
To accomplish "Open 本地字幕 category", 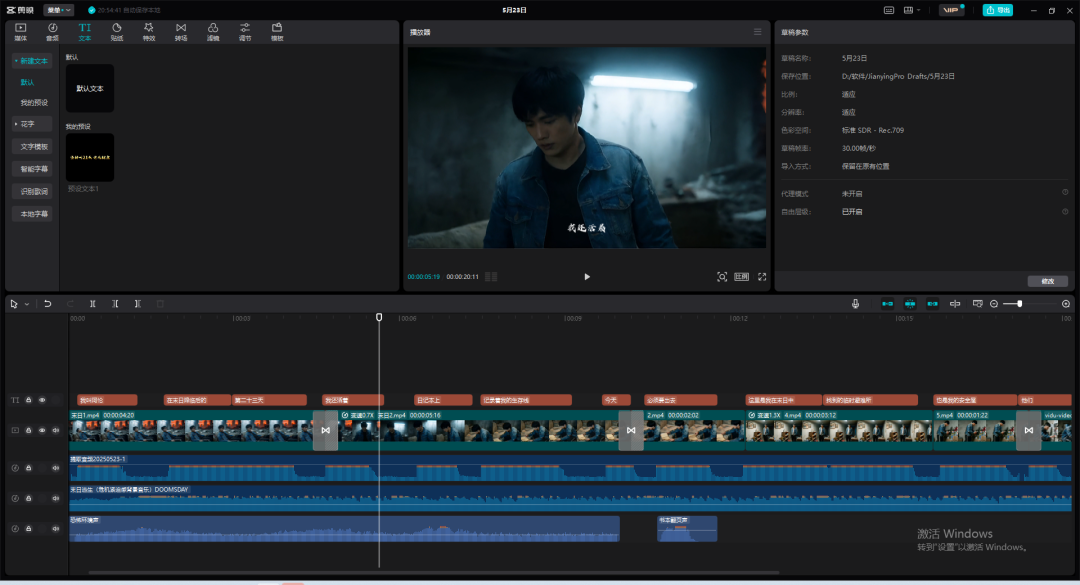I will tap(32, 214).
